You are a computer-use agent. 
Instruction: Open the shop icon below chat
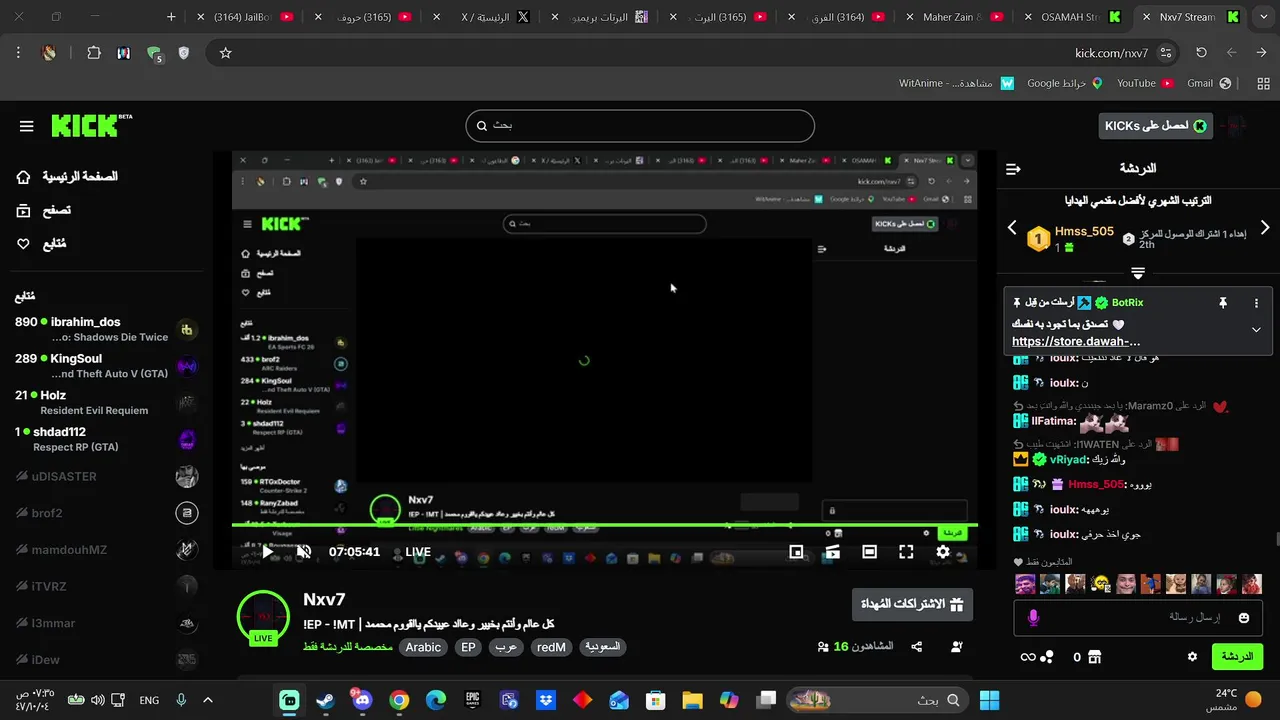pos(1094,657)
